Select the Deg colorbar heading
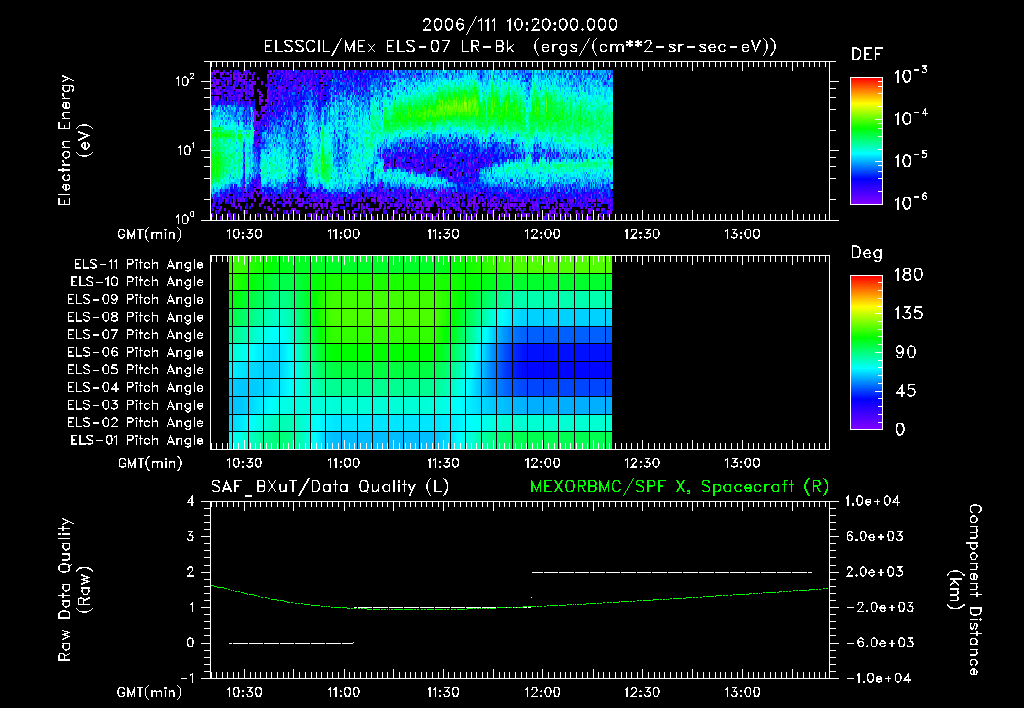1024x708 pixels. click(867, 253)
